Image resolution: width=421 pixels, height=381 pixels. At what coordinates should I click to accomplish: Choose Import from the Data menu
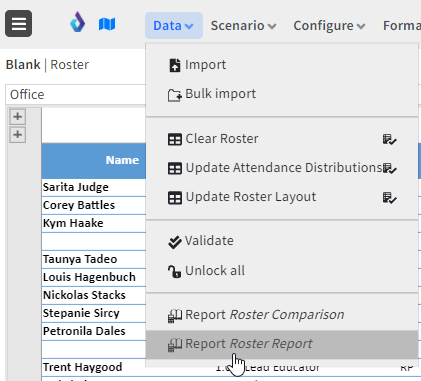click(x=282, y=65)
